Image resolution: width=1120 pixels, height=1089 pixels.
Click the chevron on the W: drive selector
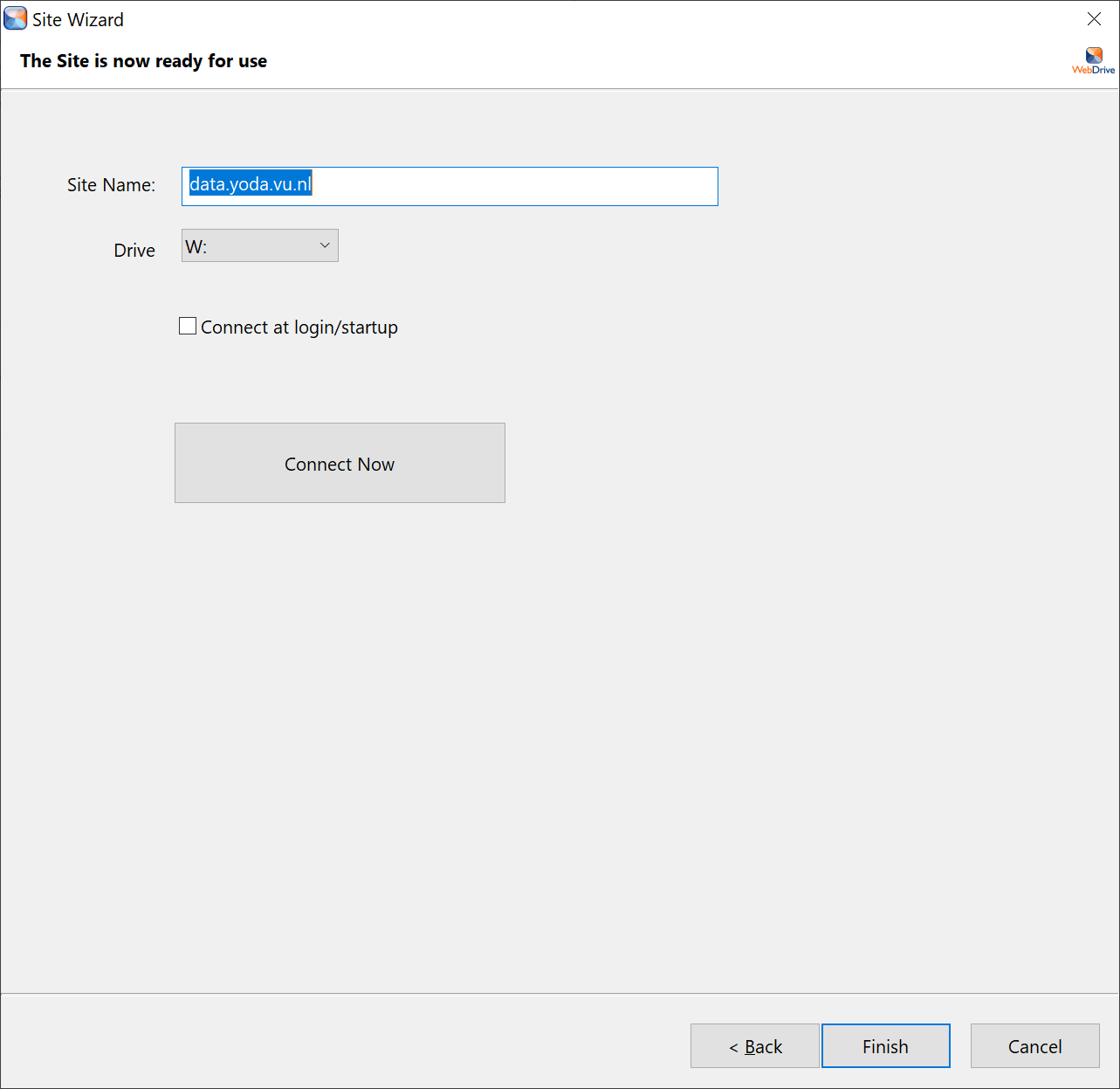[324, 245]
